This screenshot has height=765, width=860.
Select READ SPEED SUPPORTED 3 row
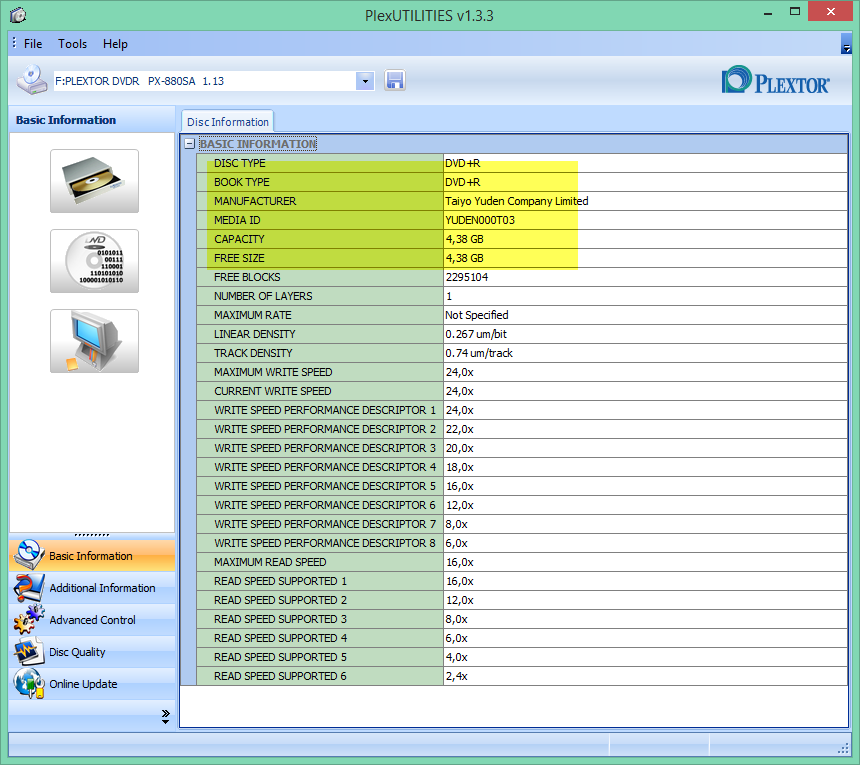(x=522, y=619)
